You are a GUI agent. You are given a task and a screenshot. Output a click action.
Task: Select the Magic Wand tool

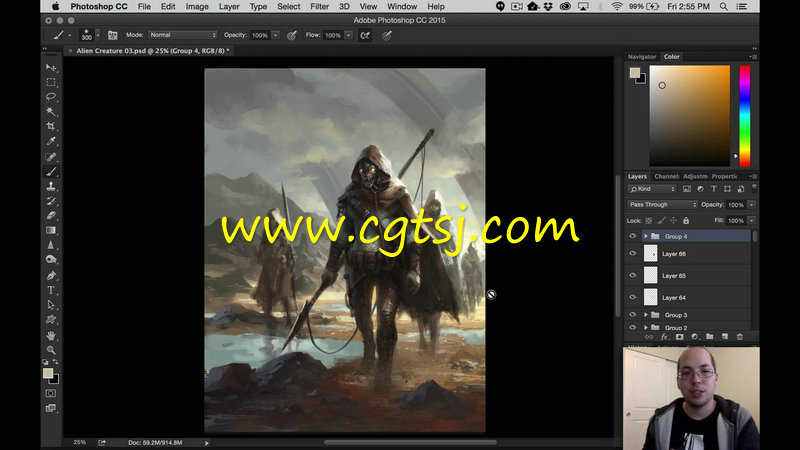(51, 111)
